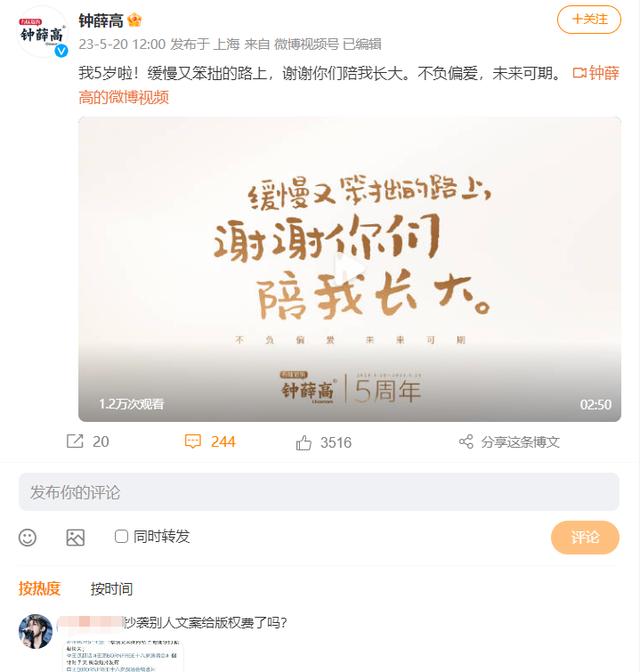640x672 pixels.
Task: Click the share icon beside 分享这条博文
Action: 466,442
